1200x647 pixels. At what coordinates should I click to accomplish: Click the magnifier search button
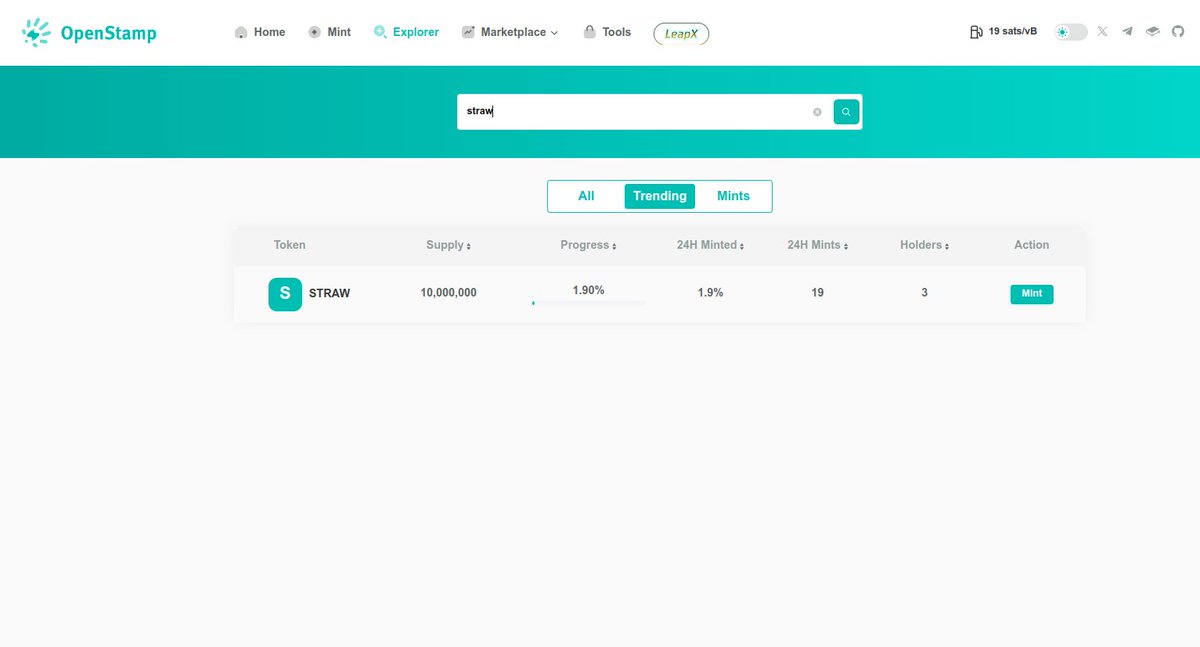[846, 112]
